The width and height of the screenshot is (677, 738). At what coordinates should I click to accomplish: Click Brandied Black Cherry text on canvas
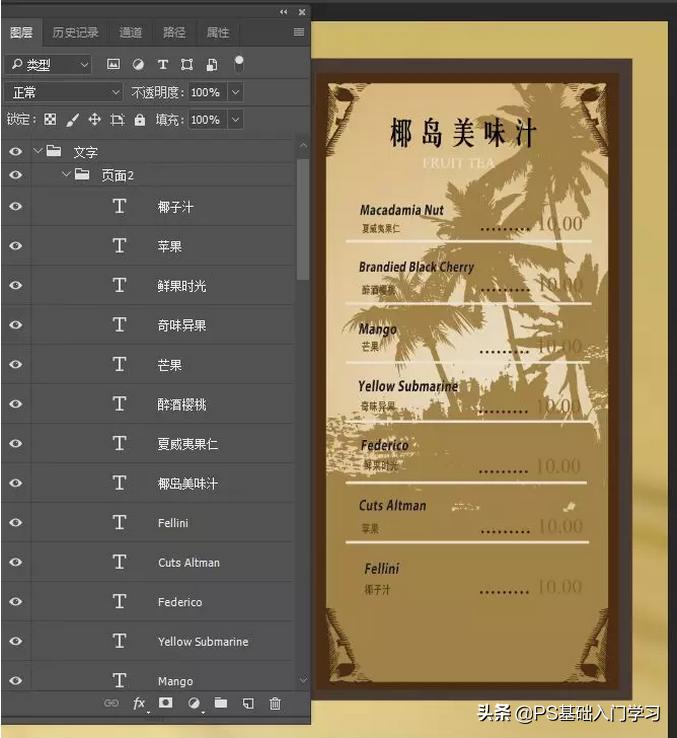click(416, 267)
